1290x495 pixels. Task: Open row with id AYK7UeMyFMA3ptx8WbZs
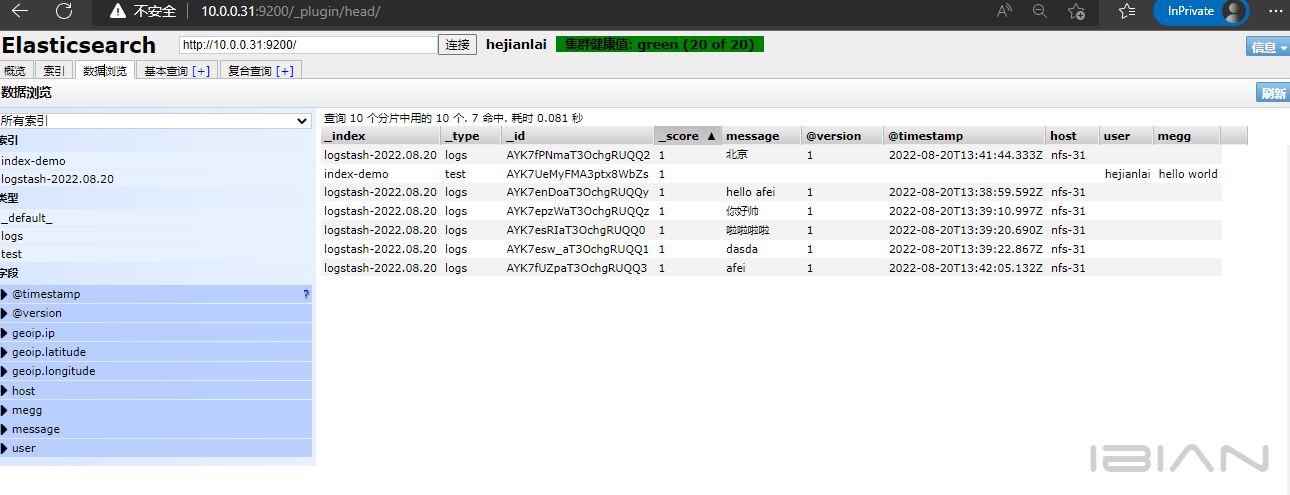pyautogui.click(x=771, y=174)
